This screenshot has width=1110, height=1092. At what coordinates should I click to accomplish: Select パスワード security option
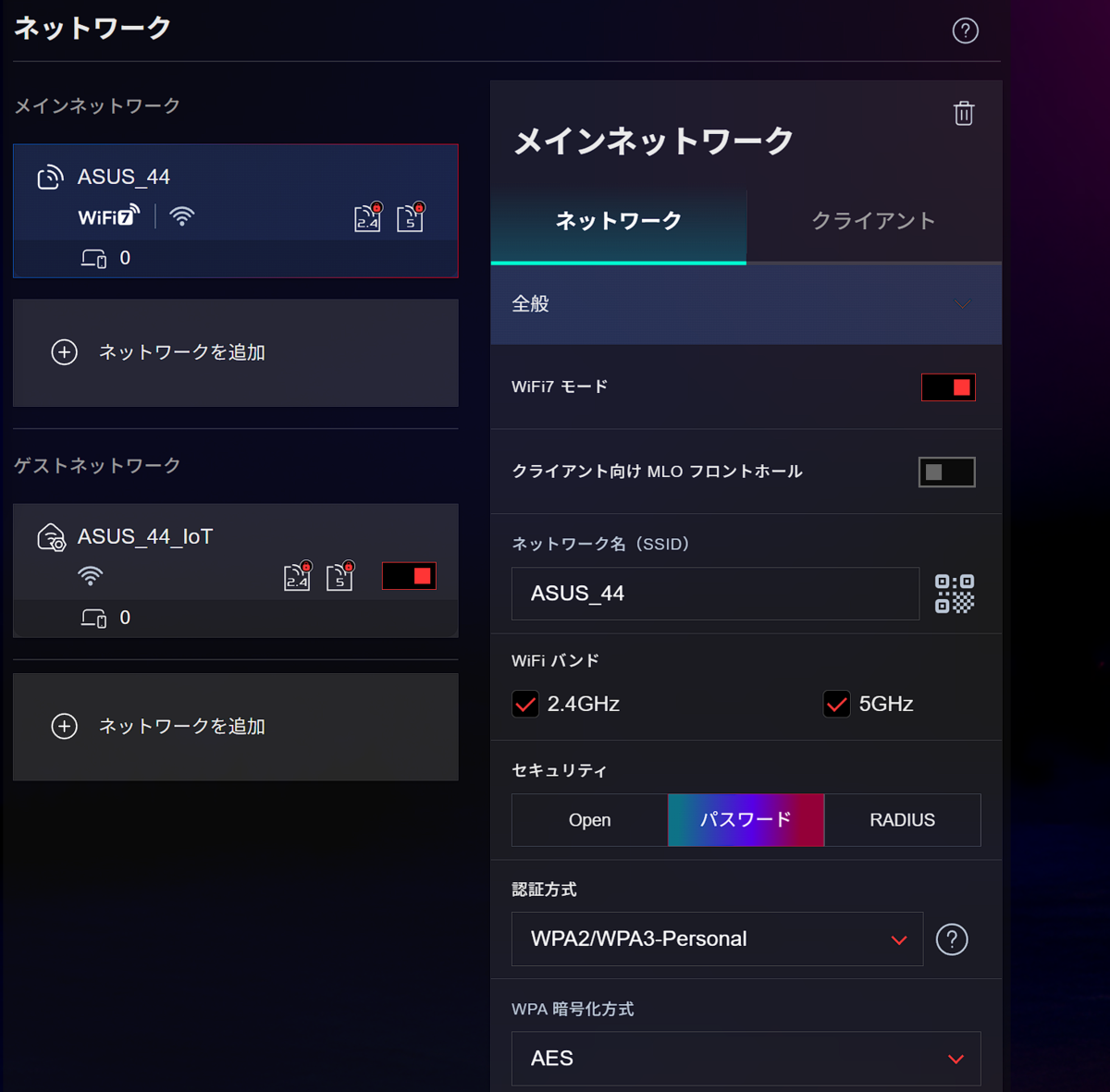click(x=746, y=820)
